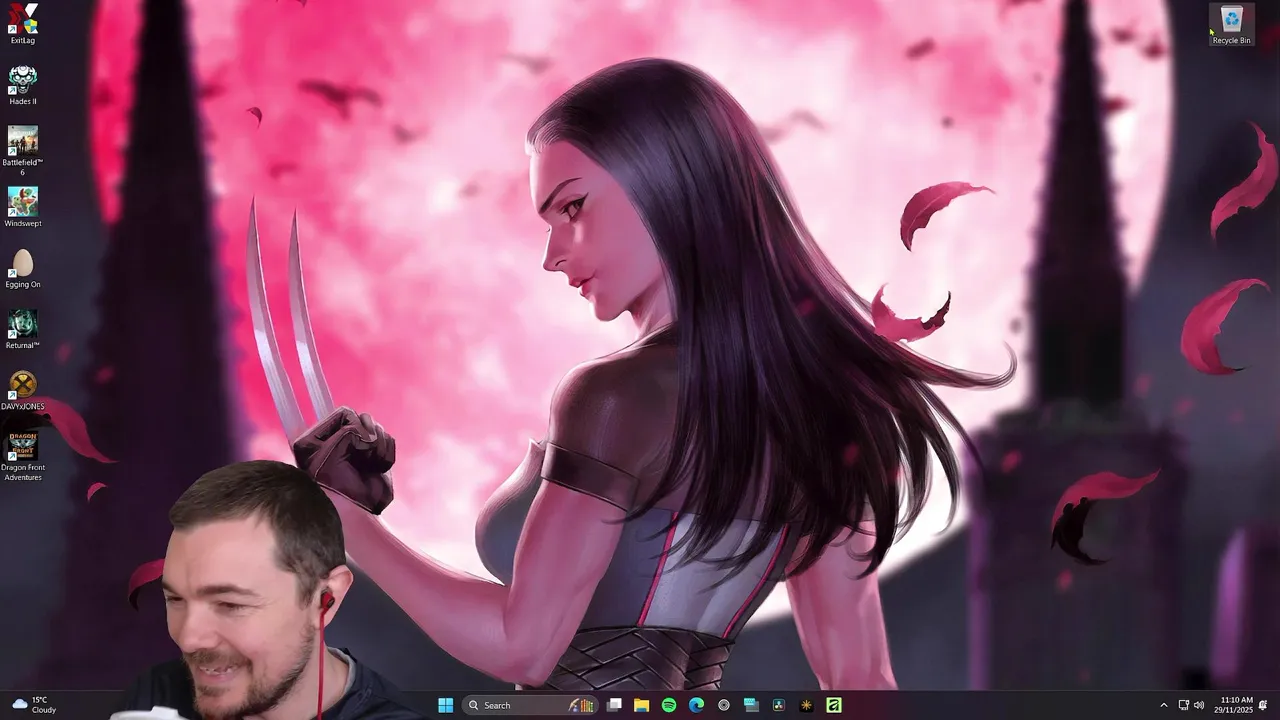Click the Egging On egg icon
The width and height of the screenshot is (1280, 720).
pyautogui.click(x=22, y=268)
